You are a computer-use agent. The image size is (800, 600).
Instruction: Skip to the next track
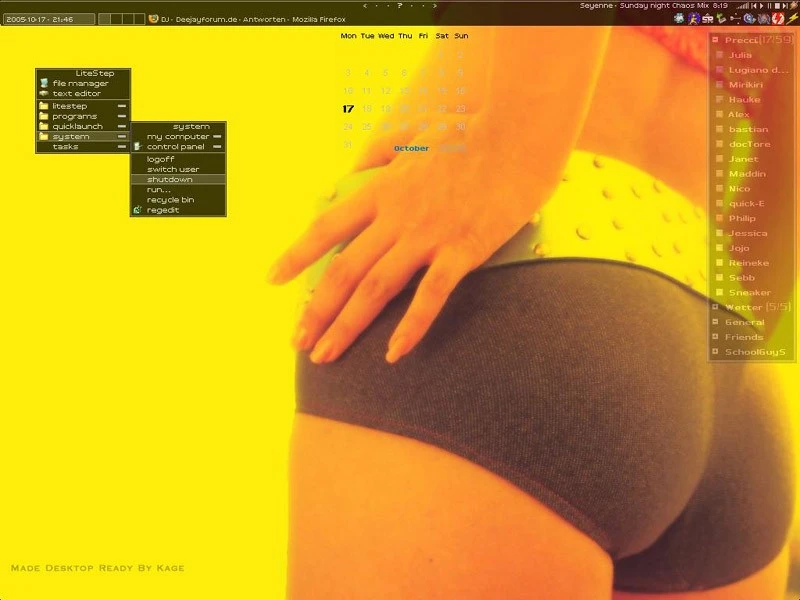point(785,6)
